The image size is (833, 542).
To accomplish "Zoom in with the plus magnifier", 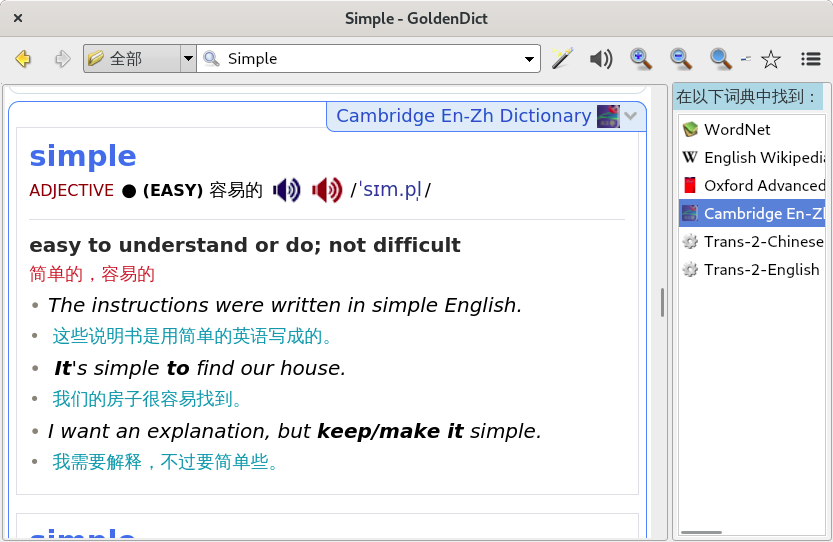I will coord(641,58).
